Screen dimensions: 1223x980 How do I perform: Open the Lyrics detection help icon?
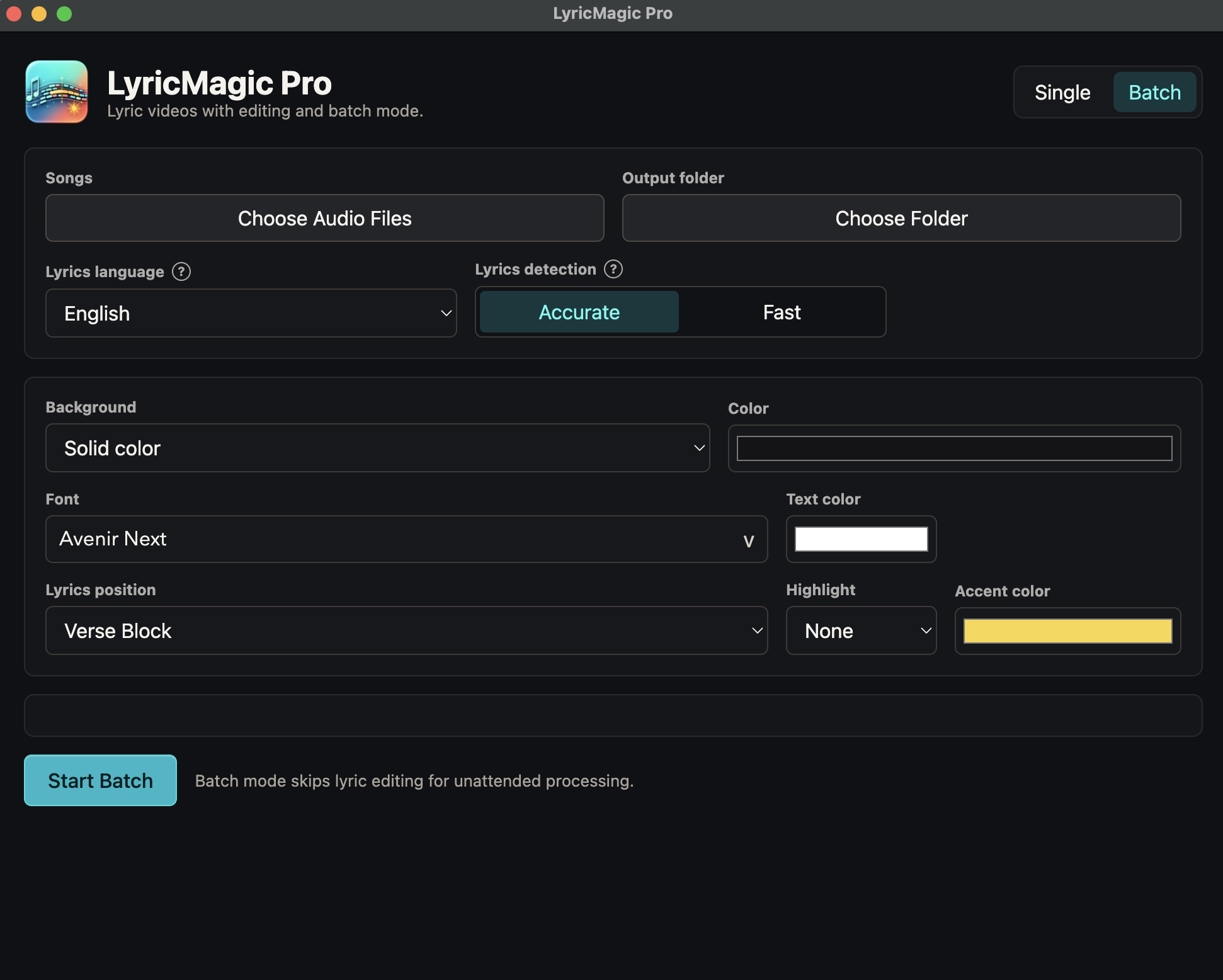(613, 269)
